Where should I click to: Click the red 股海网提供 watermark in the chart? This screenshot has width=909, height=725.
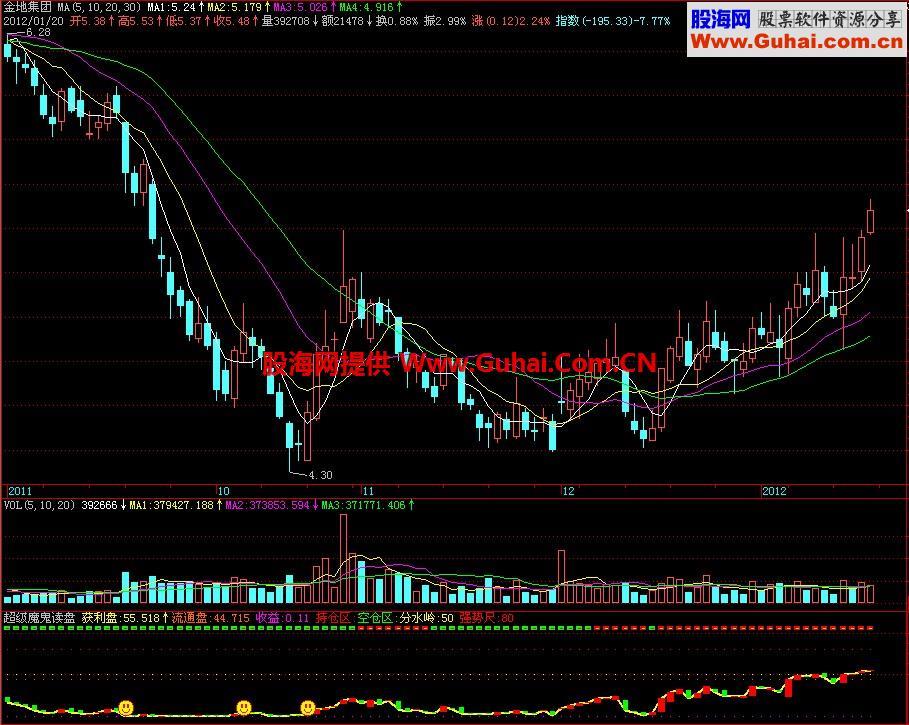pyautogui.click(x=326, y=363)
